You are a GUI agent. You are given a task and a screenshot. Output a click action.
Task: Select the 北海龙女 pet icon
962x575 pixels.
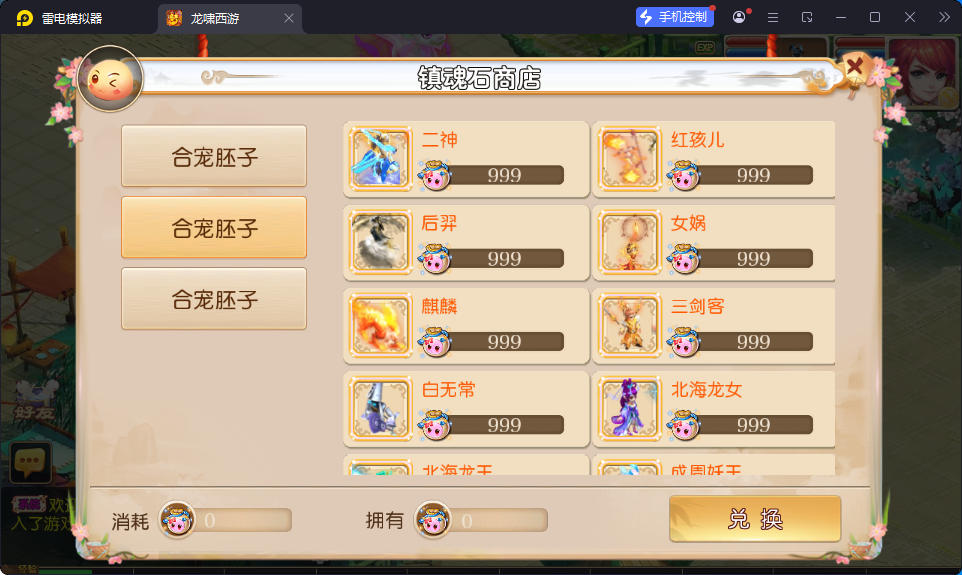(x=629, y=409)
